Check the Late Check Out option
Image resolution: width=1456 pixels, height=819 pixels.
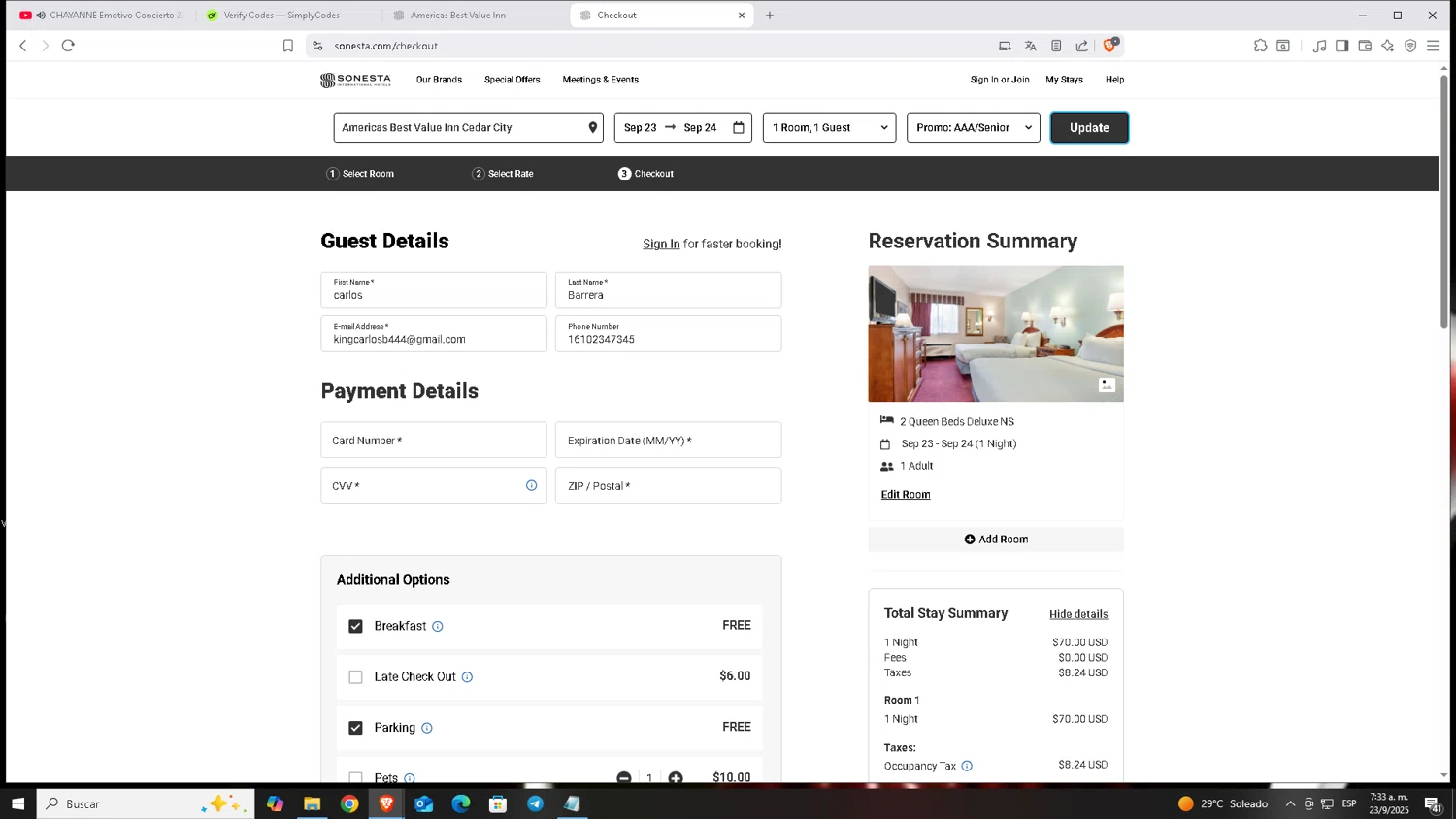pyautogui.click(x=355, y=677)
